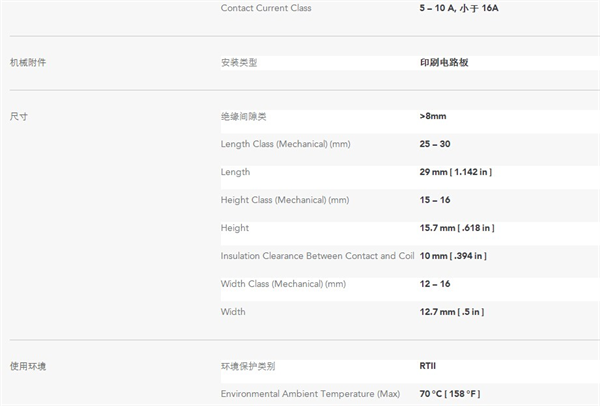Click the Height Class (Mechanical) label
Viewport: 600px width, 406px height.
point(285,200)
